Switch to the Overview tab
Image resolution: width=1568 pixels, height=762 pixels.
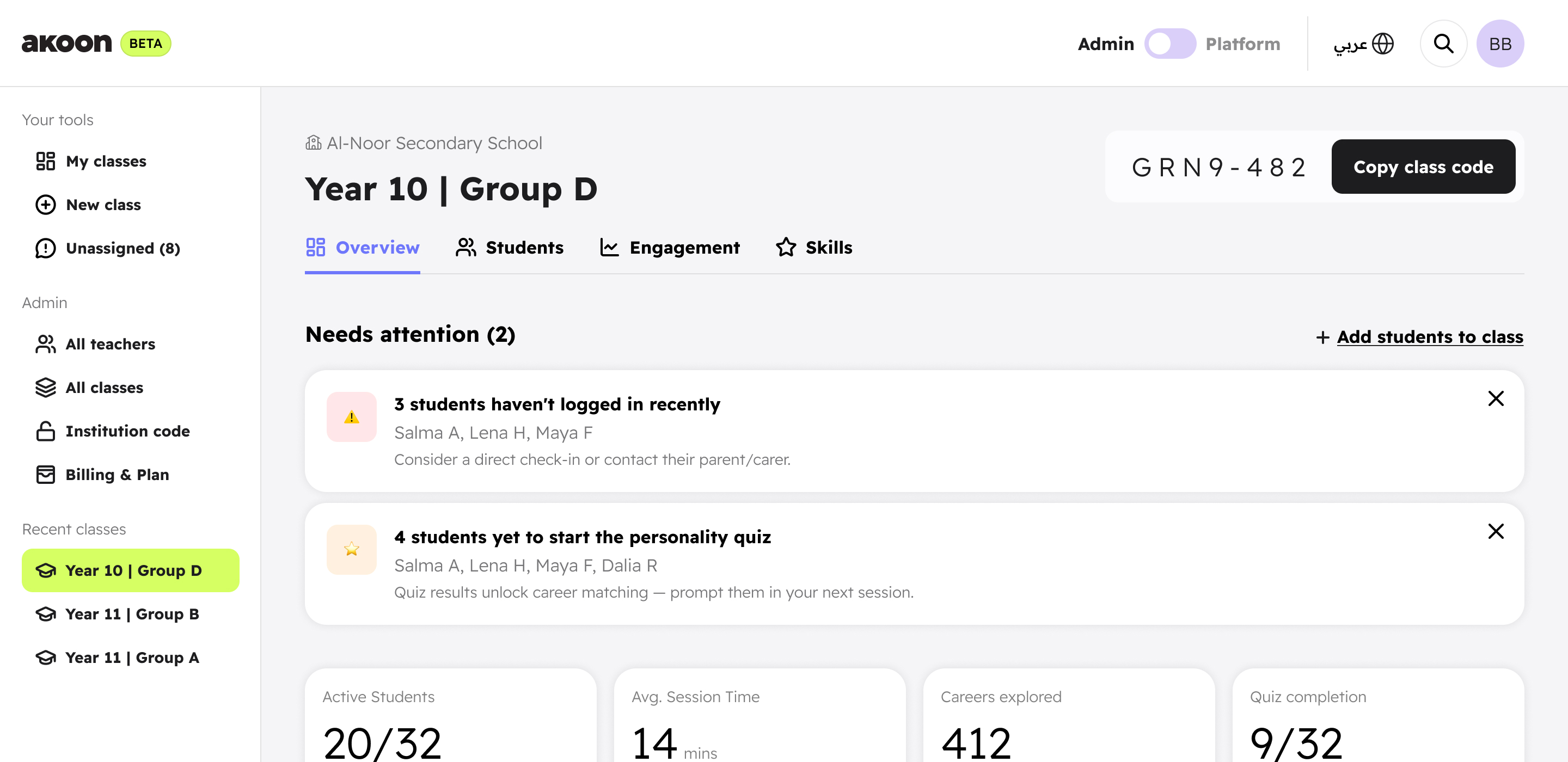362,248
